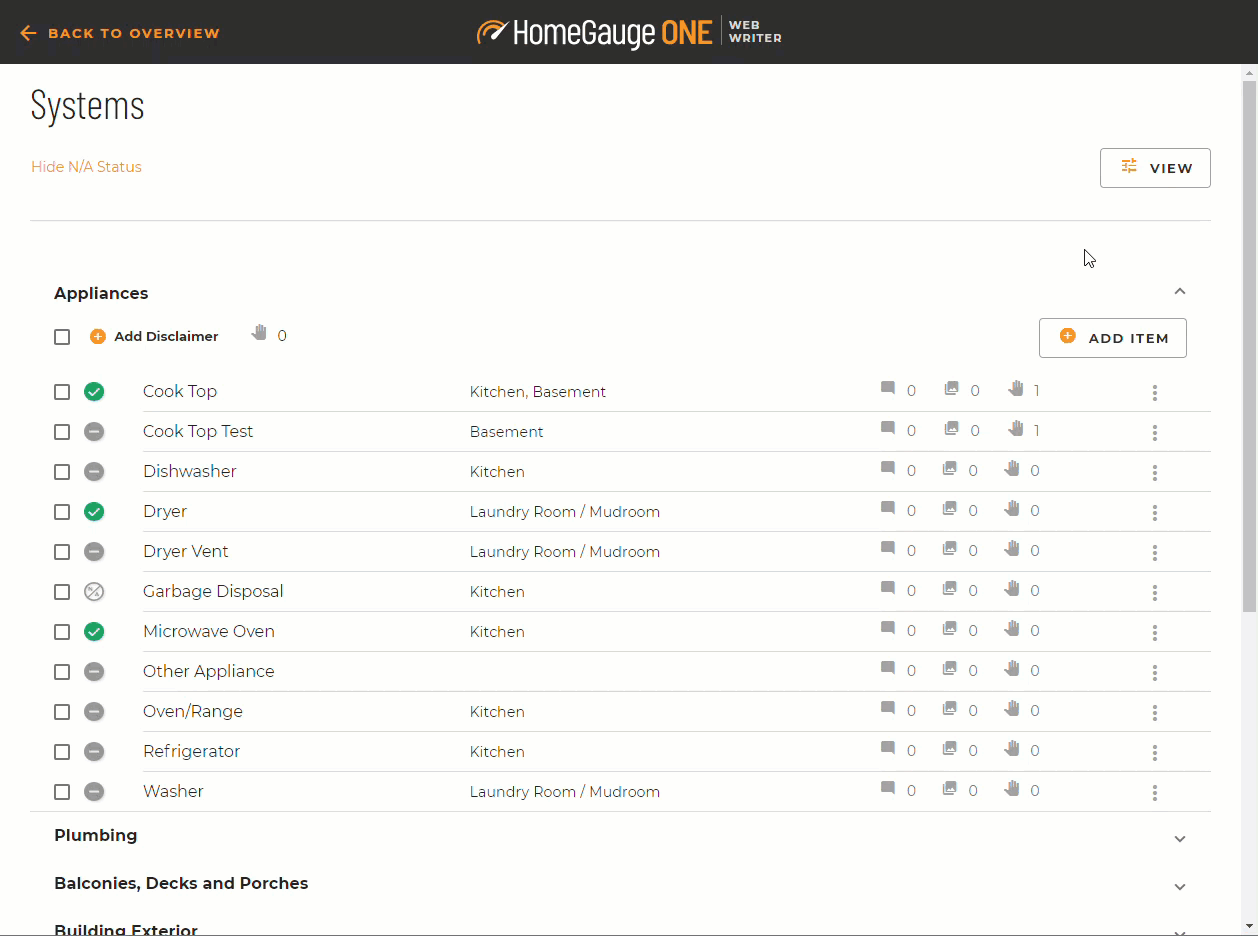Expand Balconies, Decks and Porches section
This screenshot has width=1258, height=936.
(1179, 886)
